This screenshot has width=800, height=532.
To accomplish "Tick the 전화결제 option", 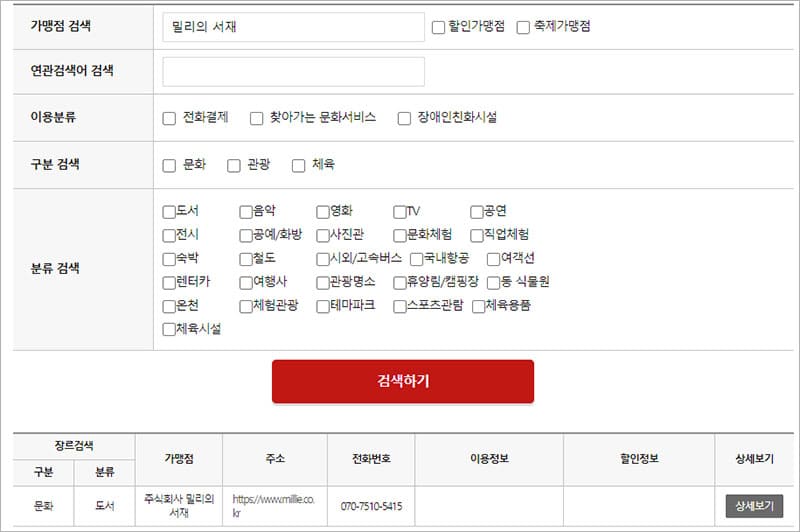I will pyautogui.click(x=169, y=118).
